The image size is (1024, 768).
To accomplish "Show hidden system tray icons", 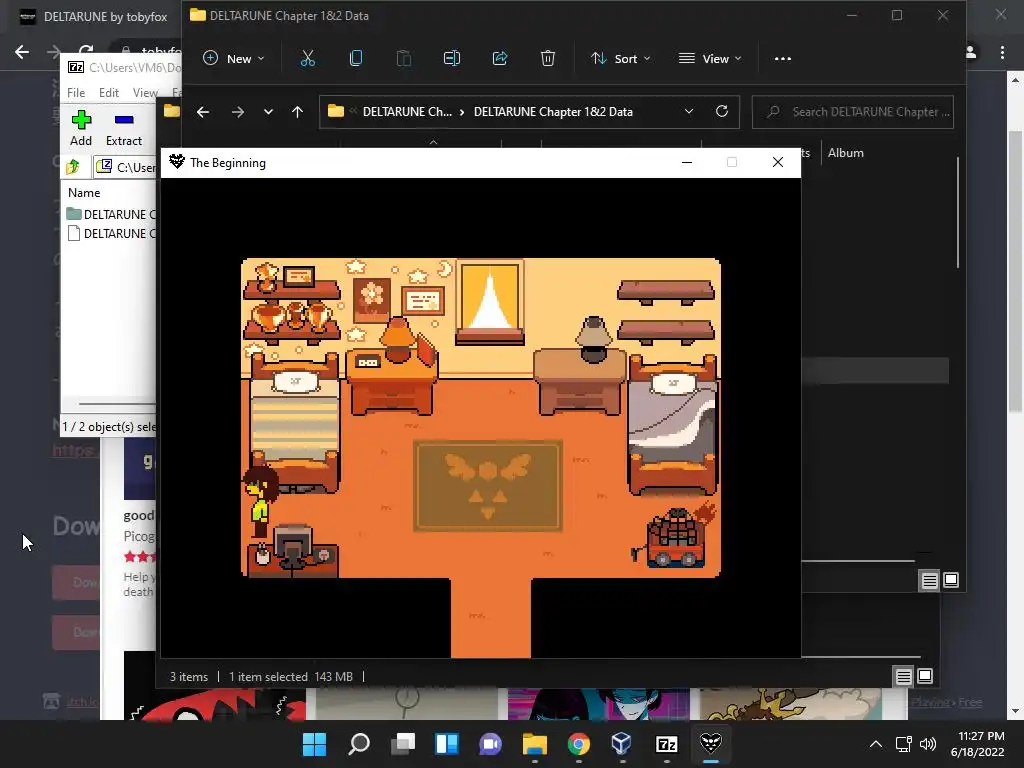I will (x=876, y=744).
